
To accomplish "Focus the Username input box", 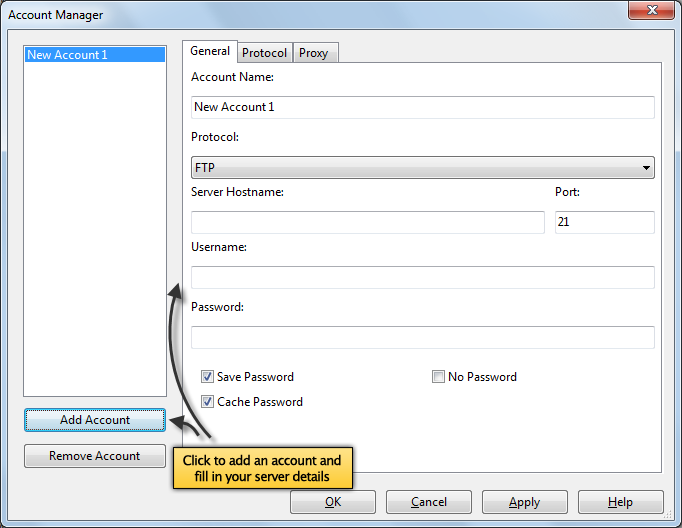I will point(422,277).
